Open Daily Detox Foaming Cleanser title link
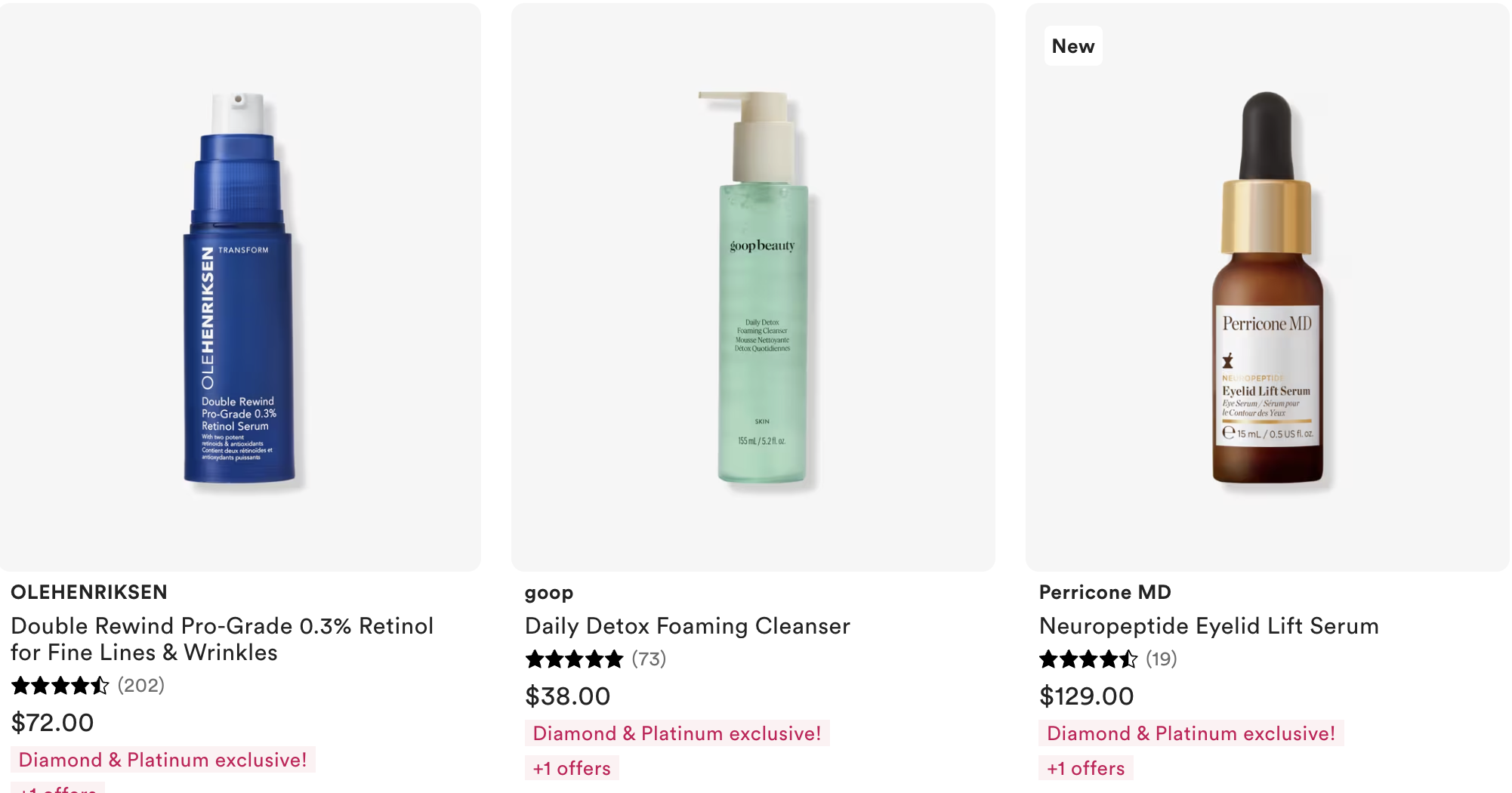This screenshot has height=793, width=1512. click(x=687, y=626)
